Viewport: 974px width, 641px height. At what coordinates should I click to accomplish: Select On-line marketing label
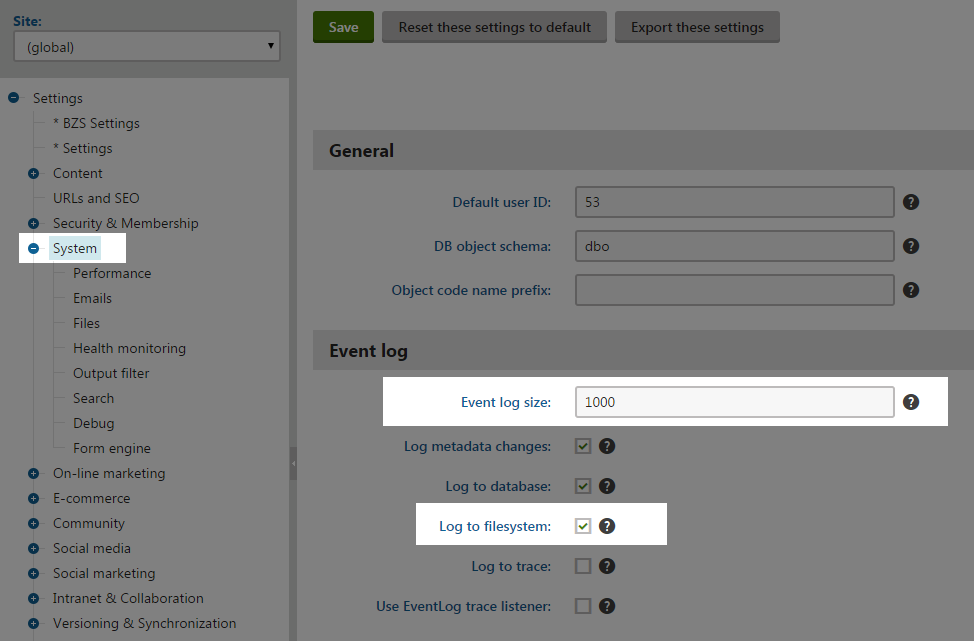coord(109,473)
